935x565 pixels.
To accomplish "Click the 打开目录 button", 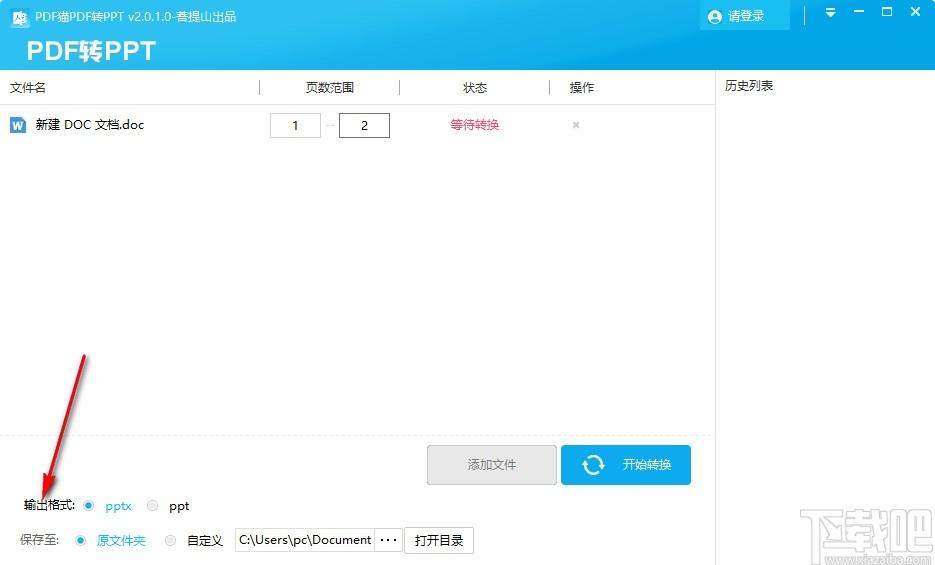I will point(439,541).
